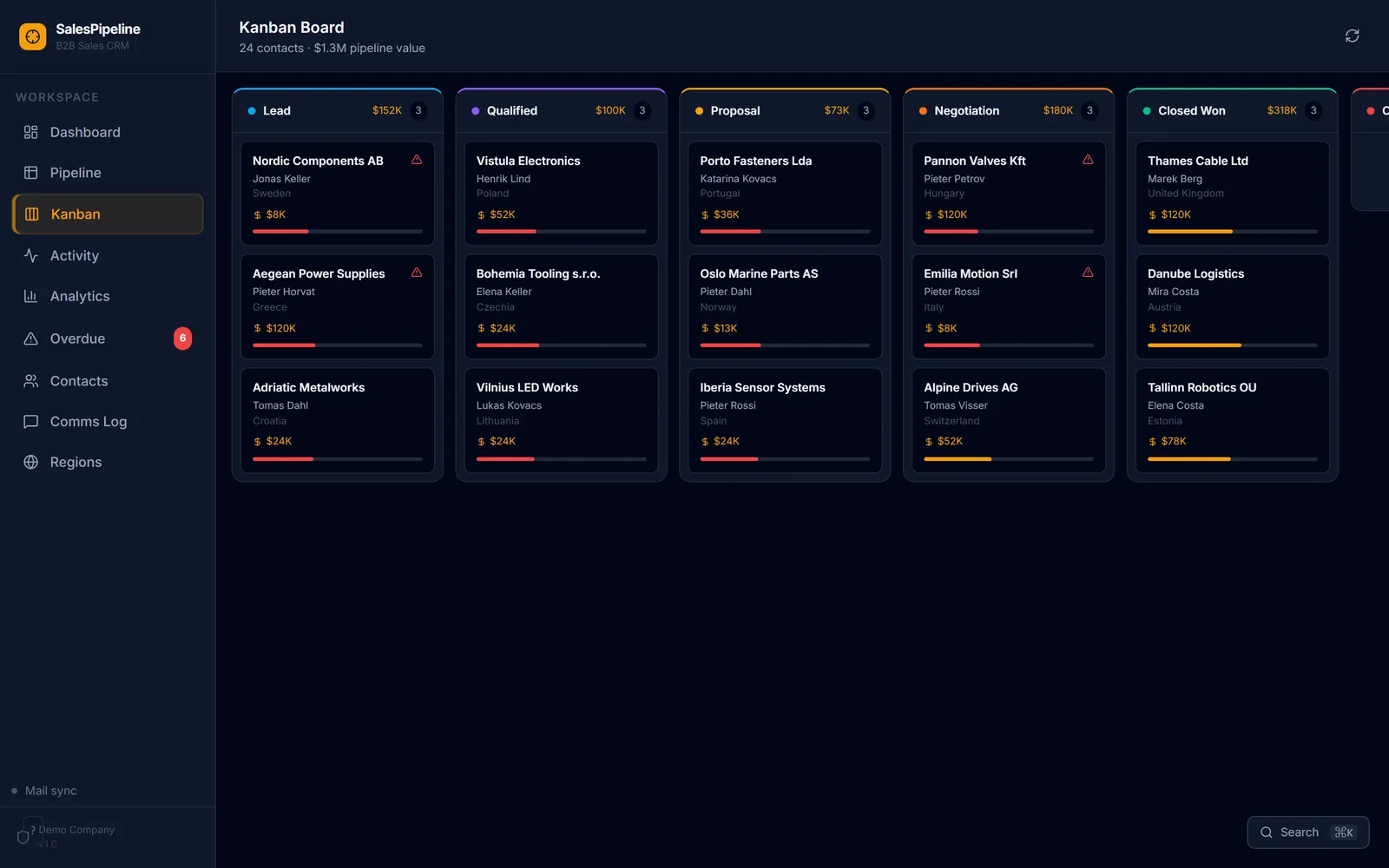Click the overdue alert on Aegean Power Supplies
Image resolution: width=1389 pixels, height=868 pixels.
pos(417,273)
